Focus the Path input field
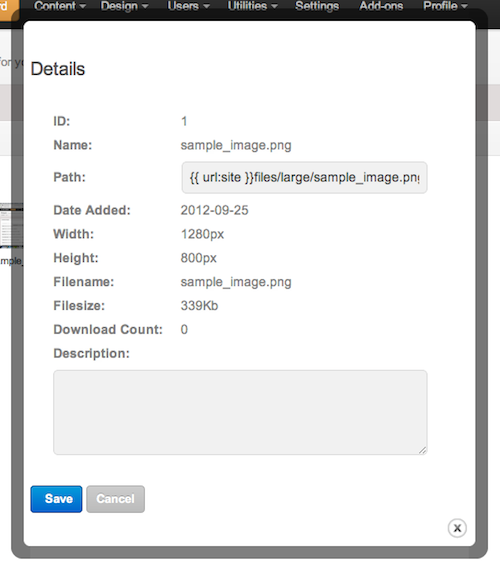Image resolution: width=500 pixels, height=568 pixels. [x=304, y=178]
